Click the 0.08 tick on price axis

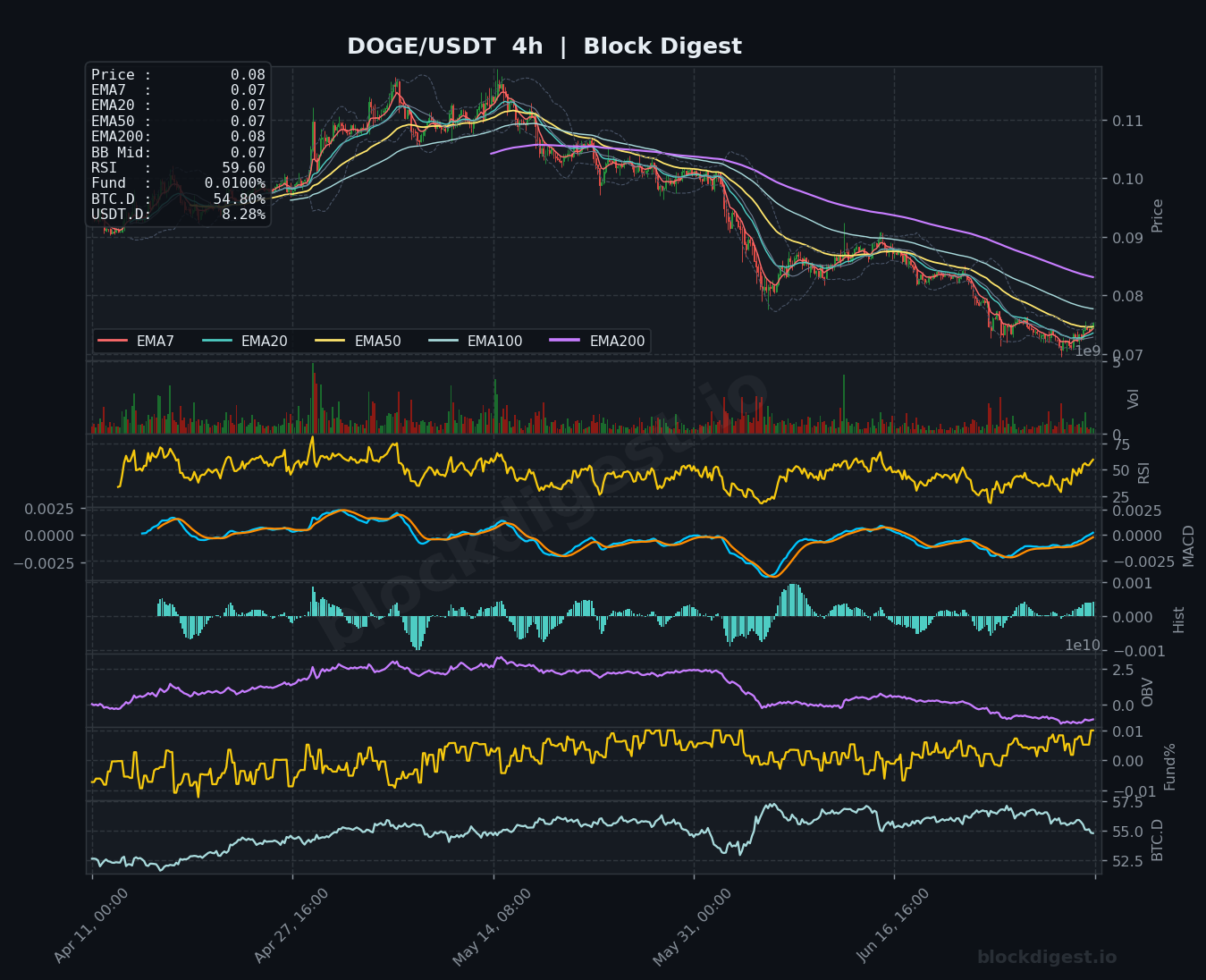1127,296
